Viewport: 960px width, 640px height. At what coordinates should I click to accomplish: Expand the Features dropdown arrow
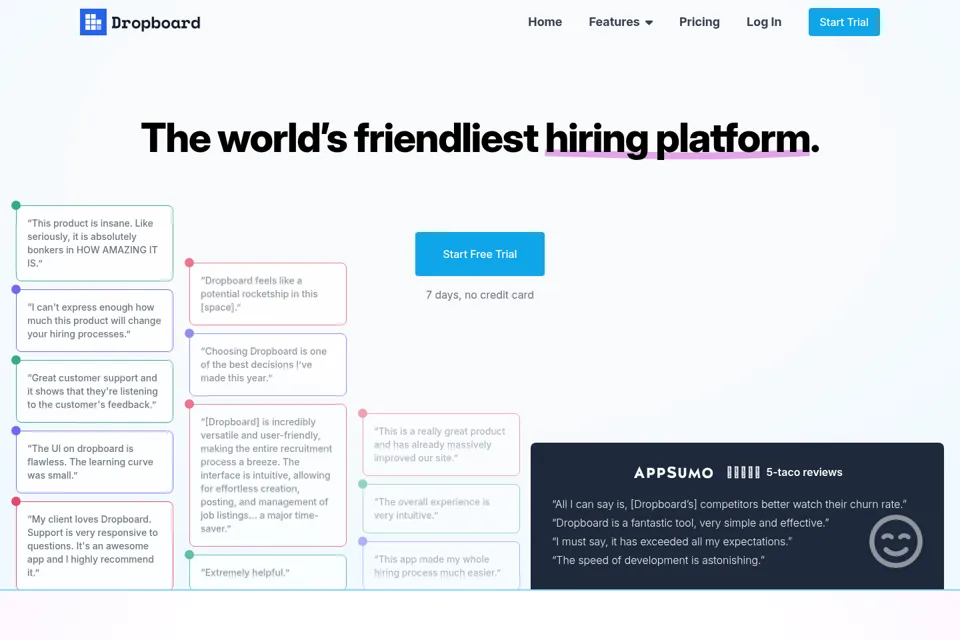(x=649, y=23)
